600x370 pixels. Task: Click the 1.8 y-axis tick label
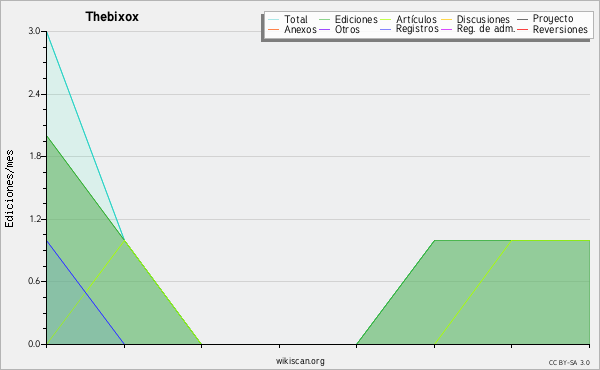(x=34, y=156)
